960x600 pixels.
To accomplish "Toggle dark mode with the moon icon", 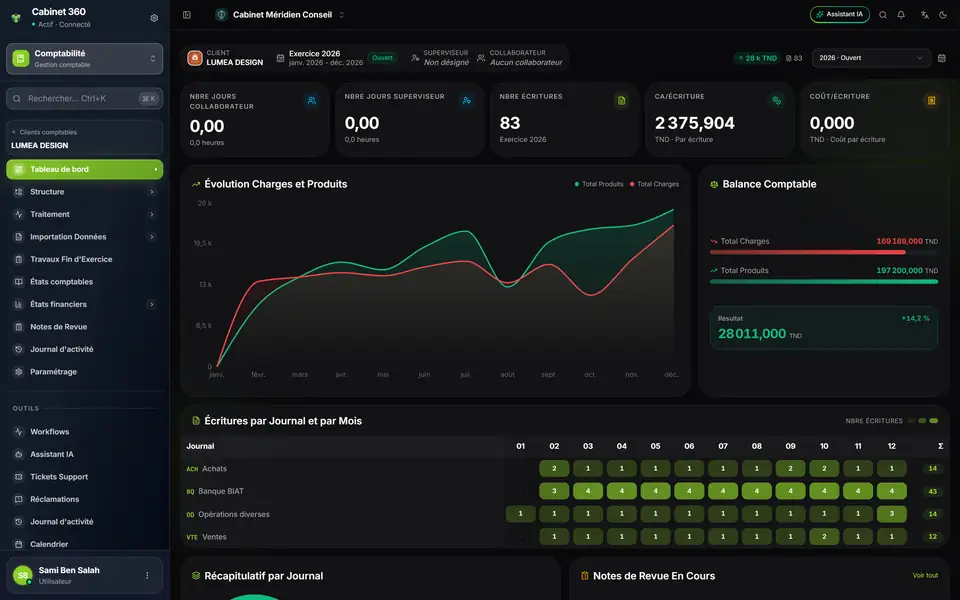I will tap(943, 15).
